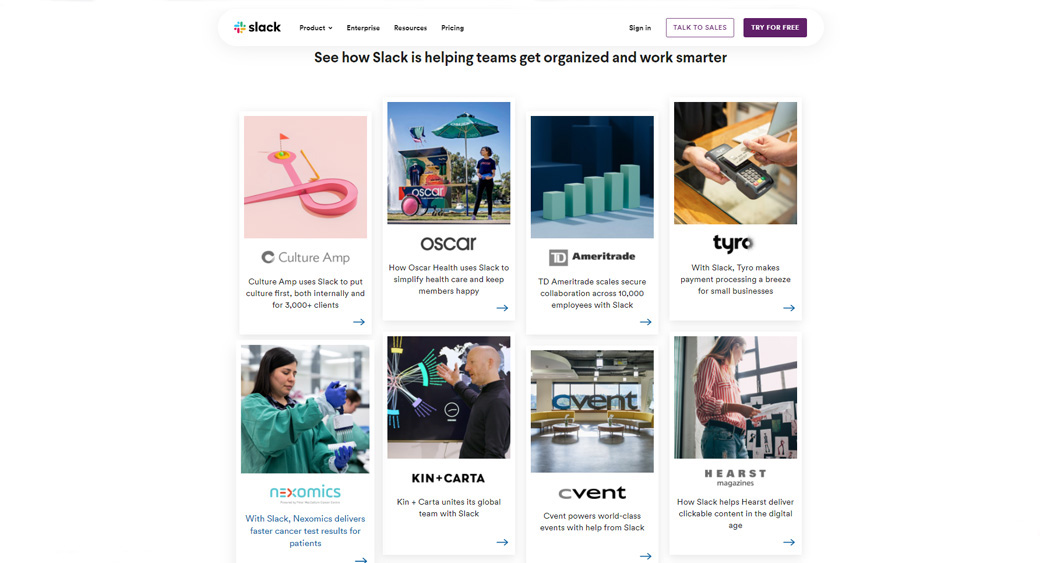Click the arrow on the Culture Amp card
1040x563 pixels.
pos(359,322)
